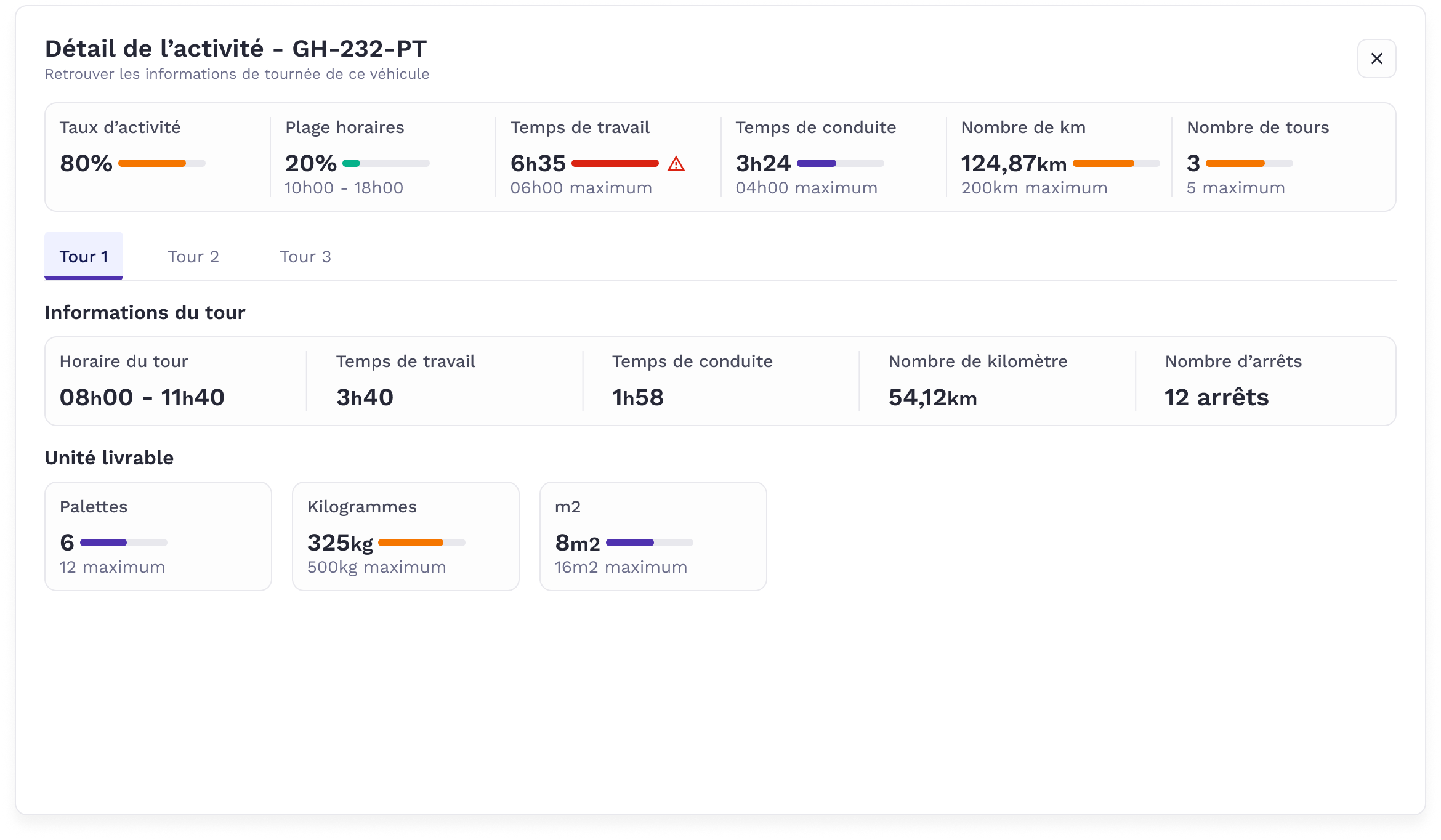The width and height of the screenshot is (1441, 840).
Task: Click the Kilogrammes orange capacity bar
Action: pos(421,543)
